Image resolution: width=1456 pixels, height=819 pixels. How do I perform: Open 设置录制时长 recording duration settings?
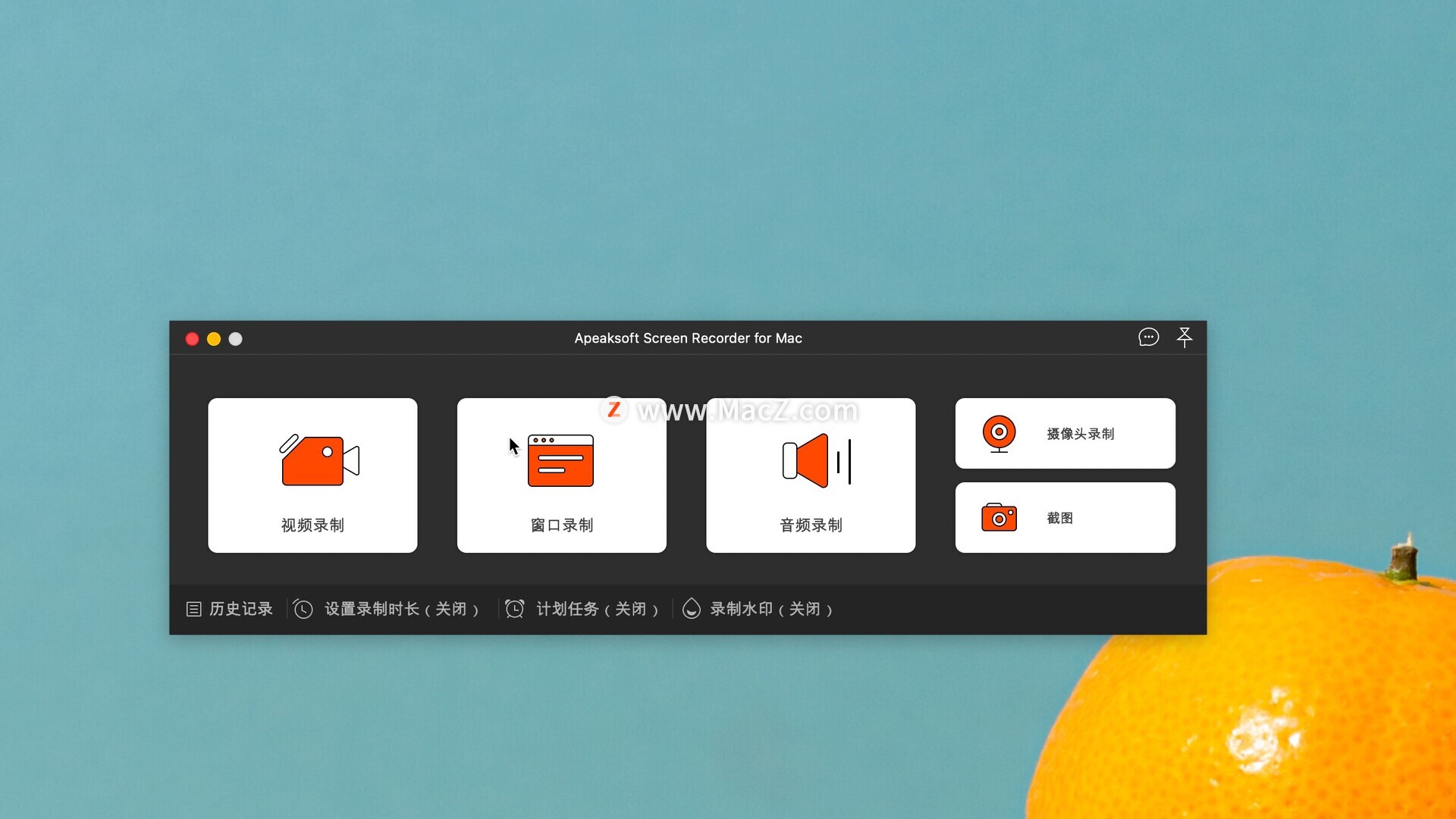[402, 609]
